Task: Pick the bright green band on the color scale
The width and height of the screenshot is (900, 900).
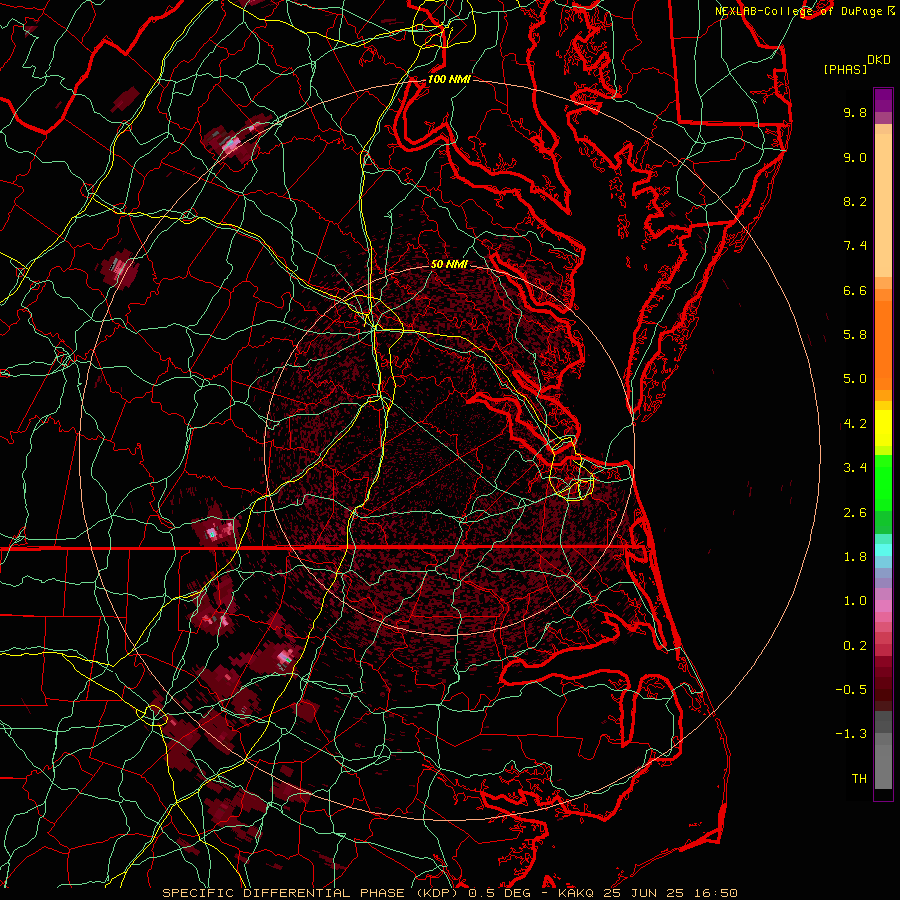Action: pos(883,483)
